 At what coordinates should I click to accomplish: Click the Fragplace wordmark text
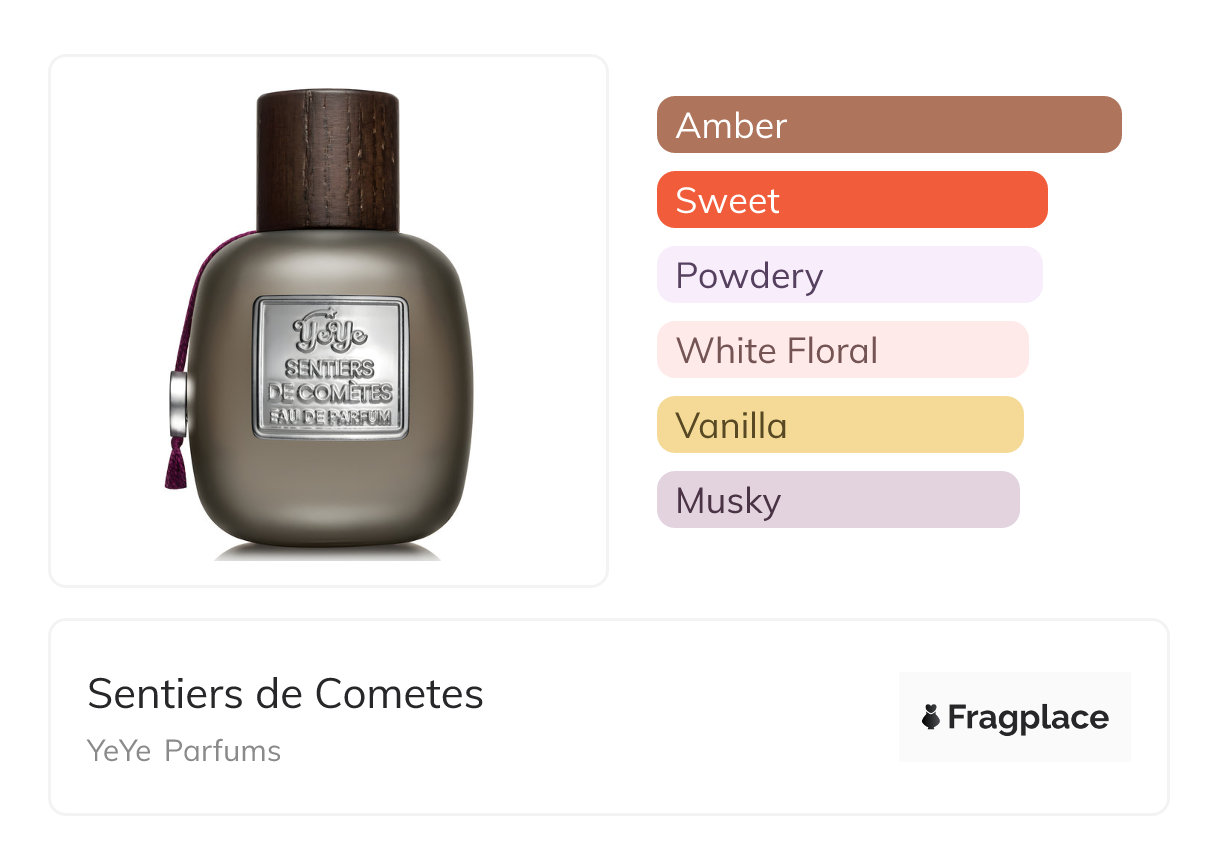(1028, 717)
